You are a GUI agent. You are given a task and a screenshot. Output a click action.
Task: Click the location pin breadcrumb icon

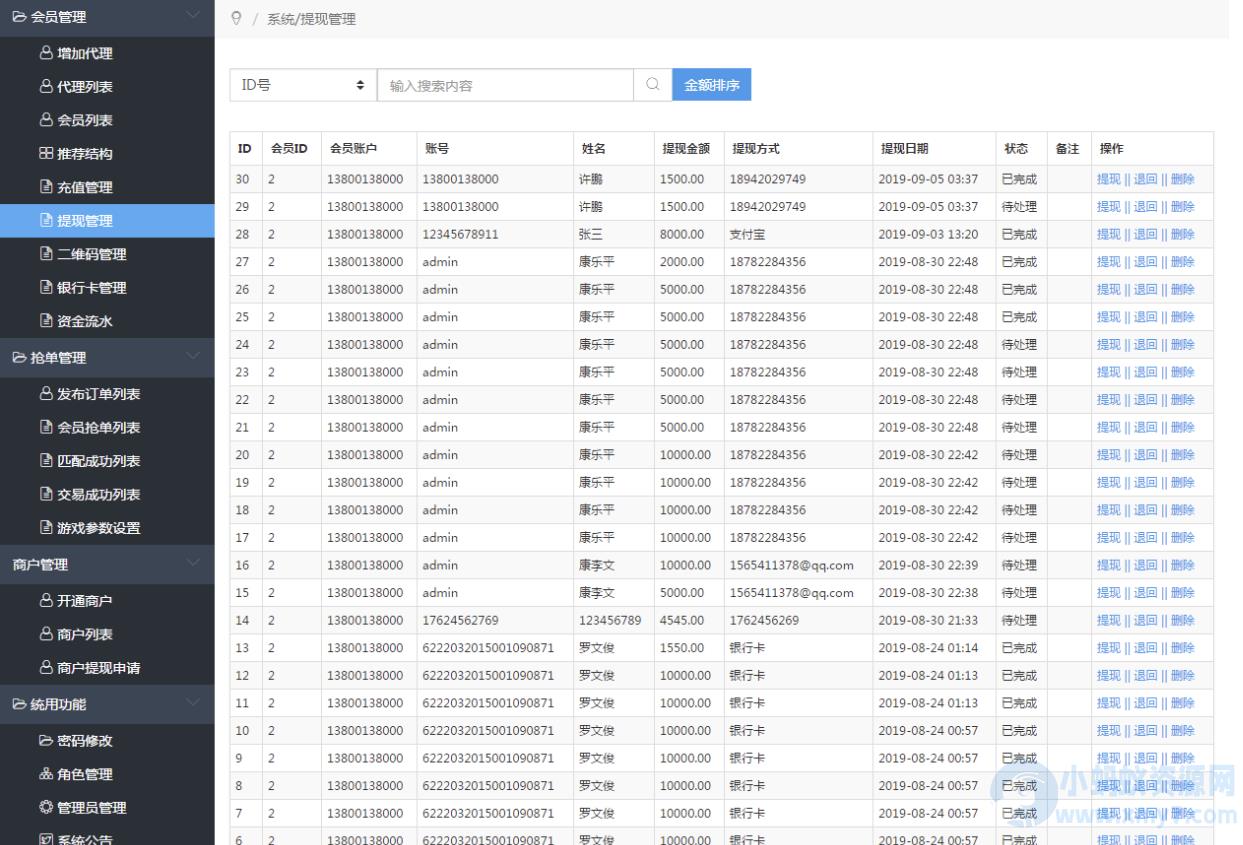[x=236, y=18]
